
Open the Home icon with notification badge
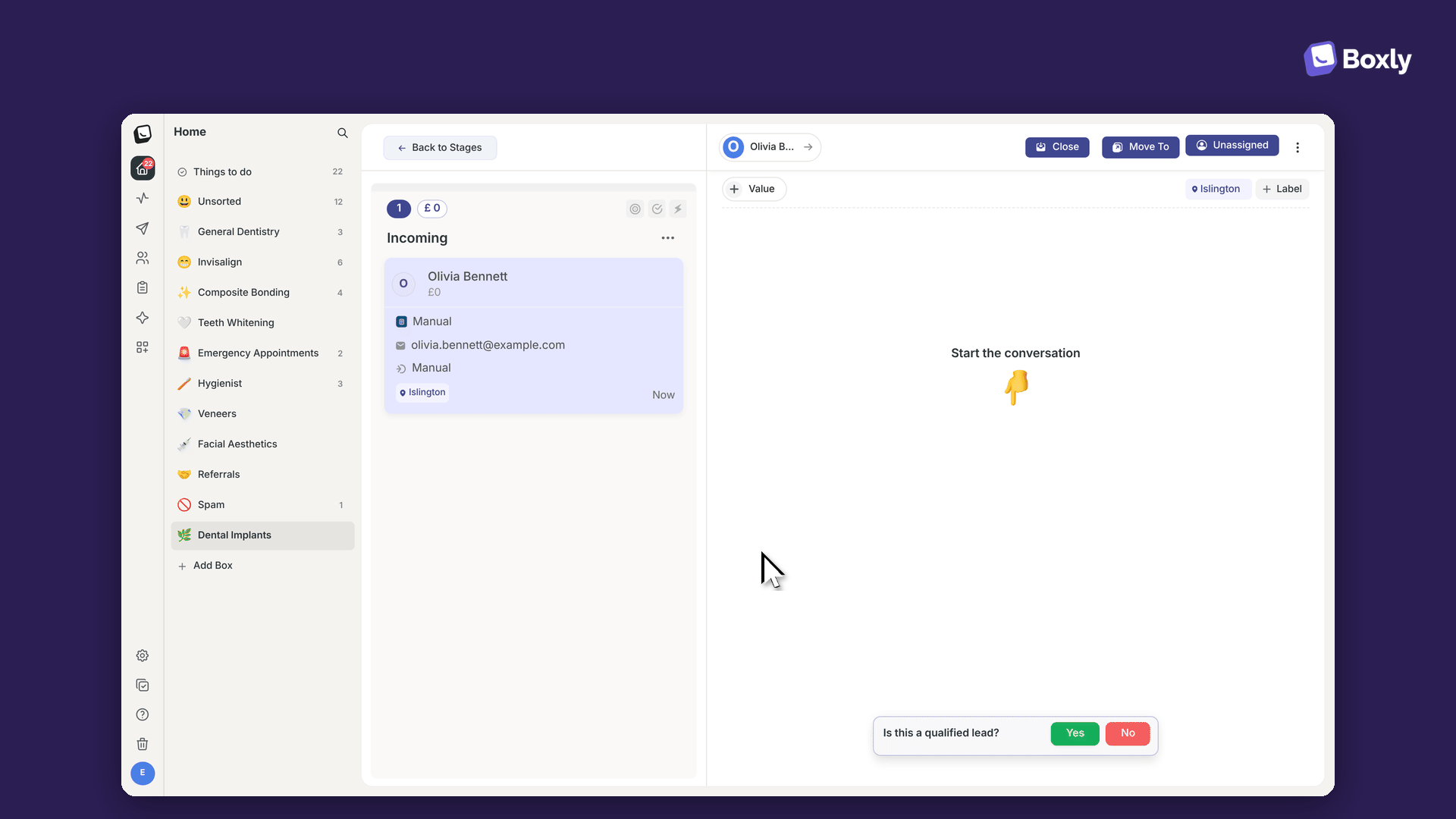pos(143,168)
